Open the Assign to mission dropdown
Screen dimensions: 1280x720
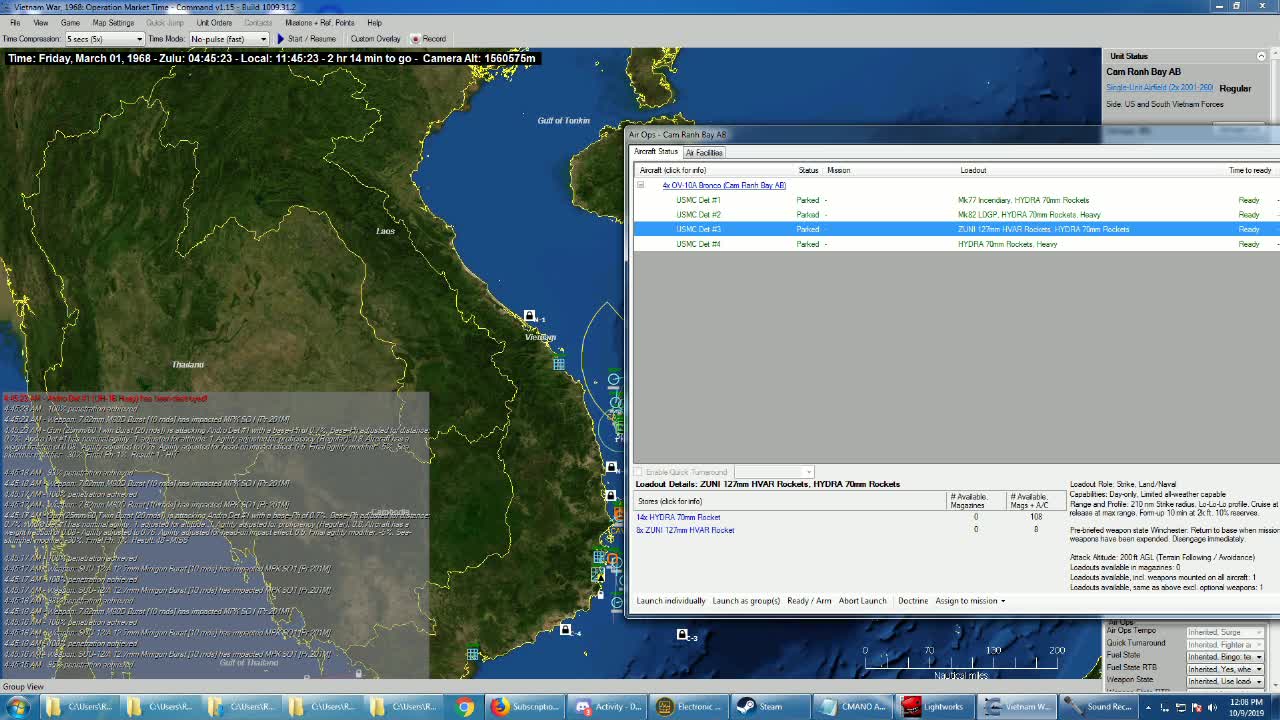click(970, 601)
